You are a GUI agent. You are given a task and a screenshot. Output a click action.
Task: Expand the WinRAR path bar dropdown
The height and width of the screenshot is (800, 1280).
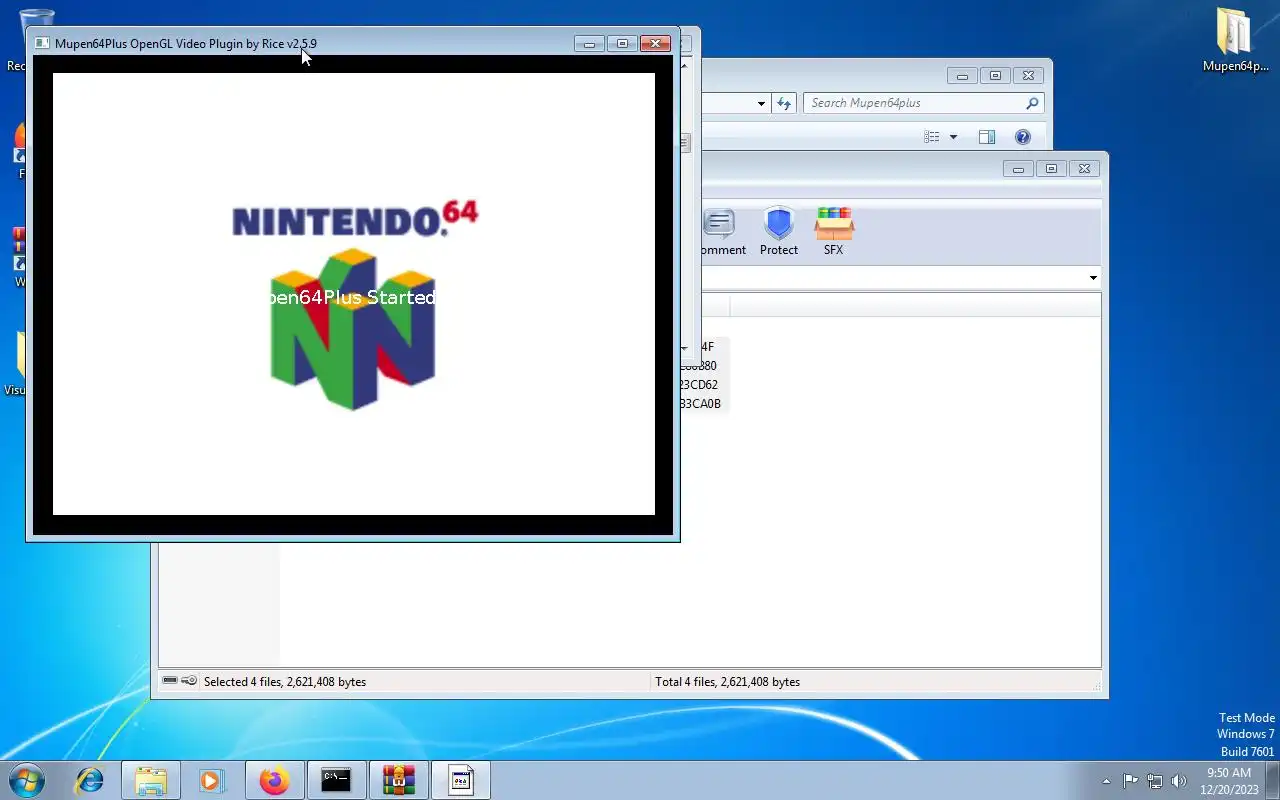1093,277
